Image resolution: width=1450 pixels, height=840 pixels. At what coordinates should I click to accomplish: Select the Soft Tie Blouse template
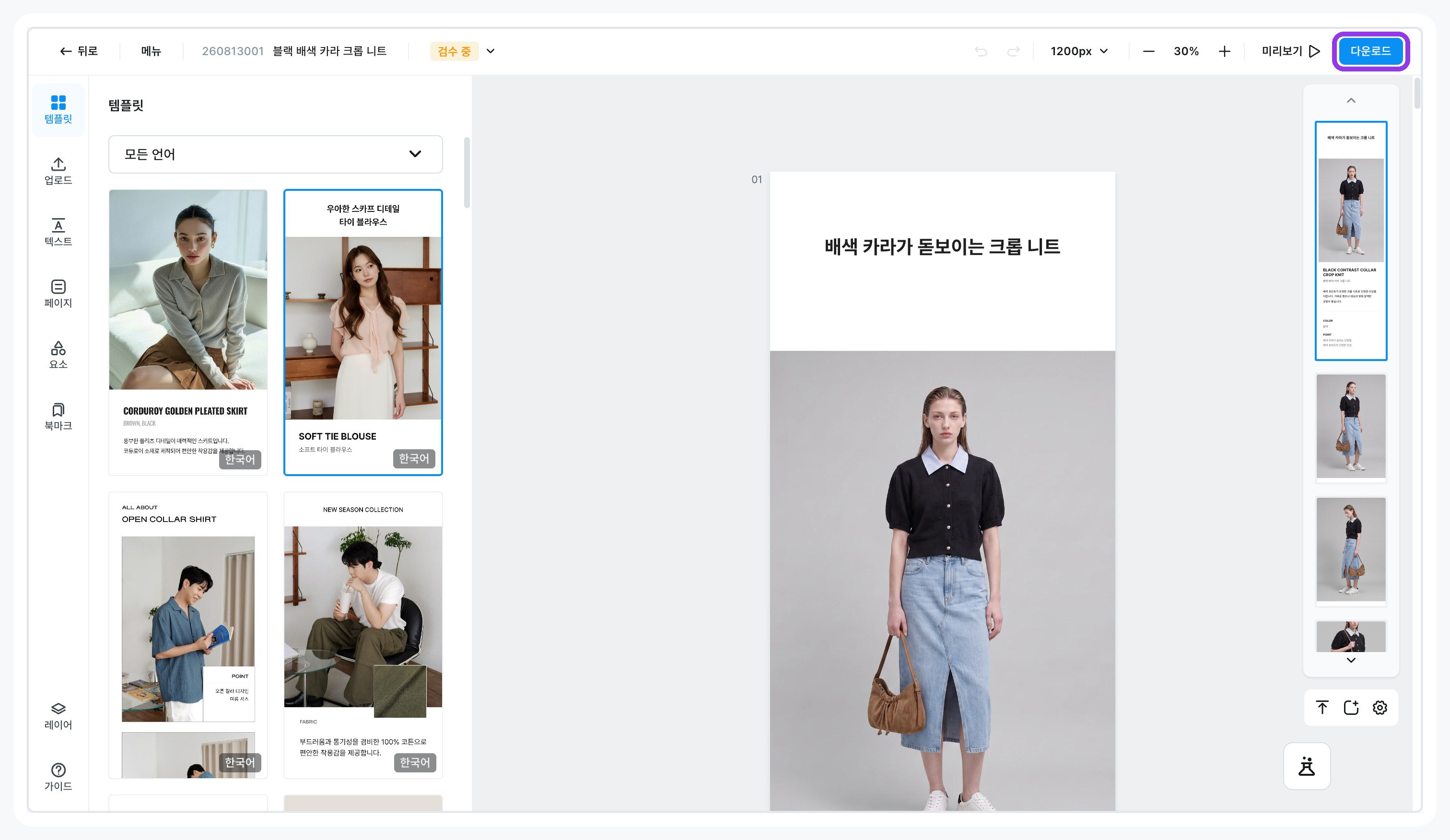pos(363,333)
